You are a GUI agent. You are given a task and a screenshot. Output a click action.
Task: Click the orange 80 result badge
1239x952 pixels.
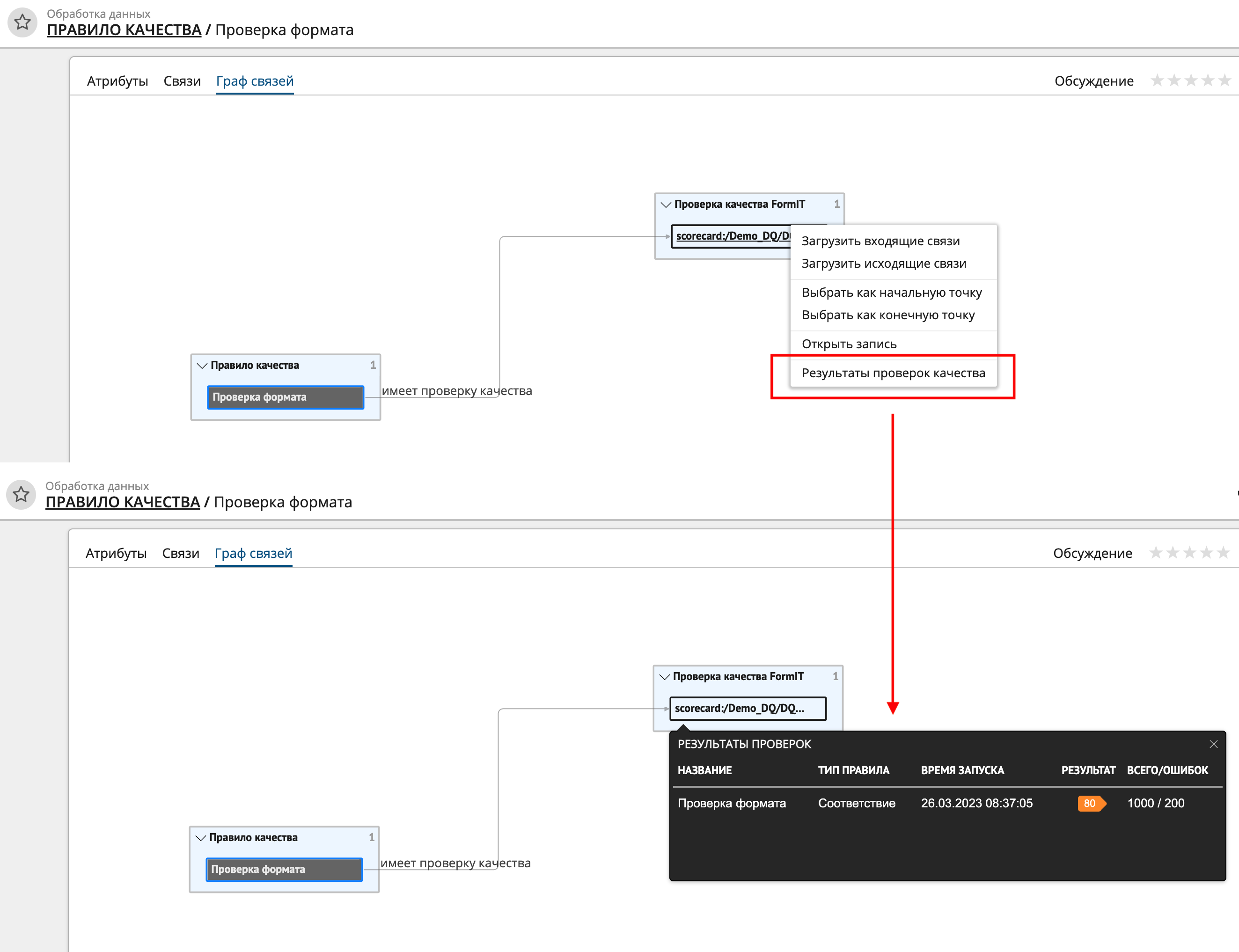click(x=1090, y=803)
